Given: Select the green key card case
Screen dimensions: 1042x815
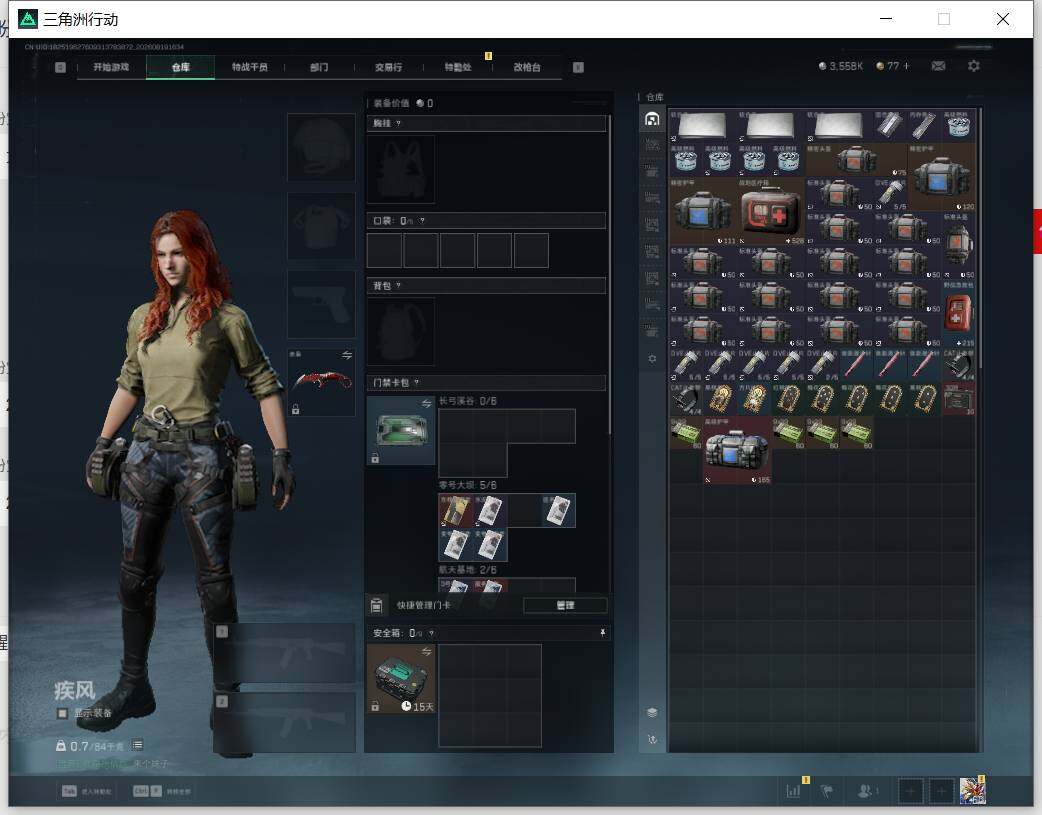Looking at the screenshot, I should (401, 430).
